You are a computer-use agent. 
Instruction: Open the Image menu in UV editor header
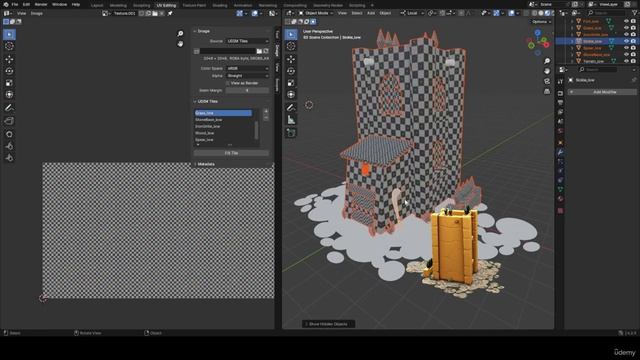37,13
